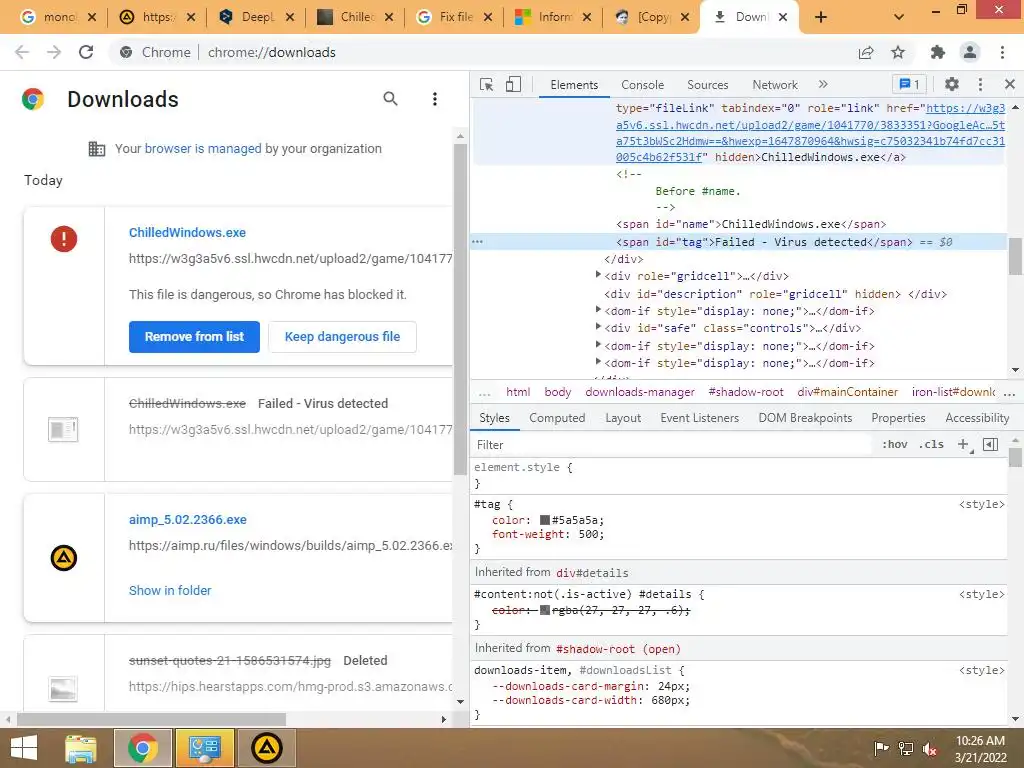1024x768 pixels.
Task: Expand the breadcrumb trail left ellipsis
Action: (484, 393)
